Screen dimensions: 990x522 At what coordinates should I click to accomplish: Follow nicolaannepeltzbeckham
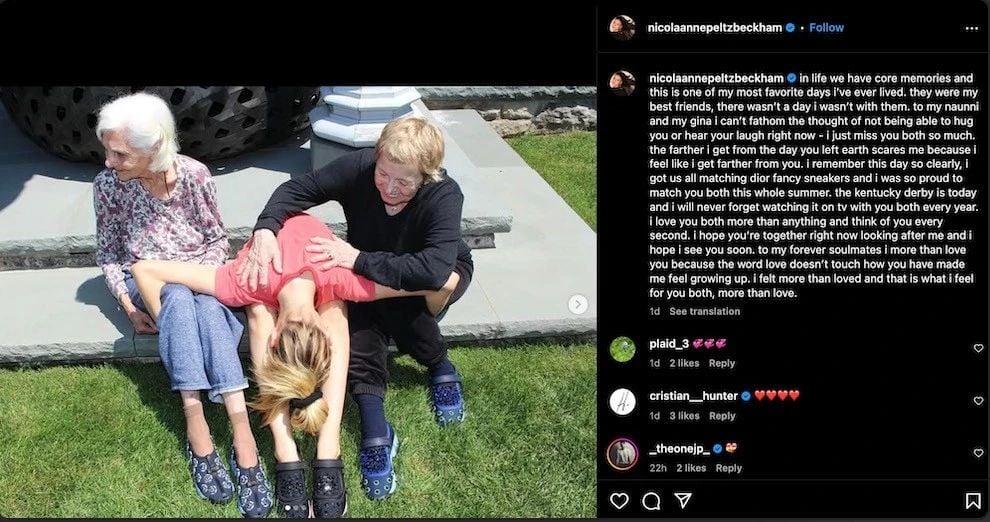(826, 28)
